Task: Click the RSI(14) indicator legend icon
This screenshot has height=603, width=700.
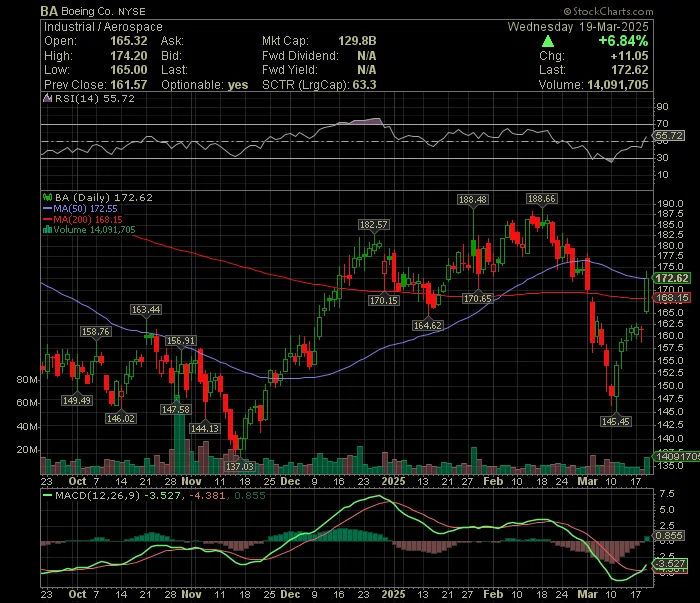Action: point(47,98)
